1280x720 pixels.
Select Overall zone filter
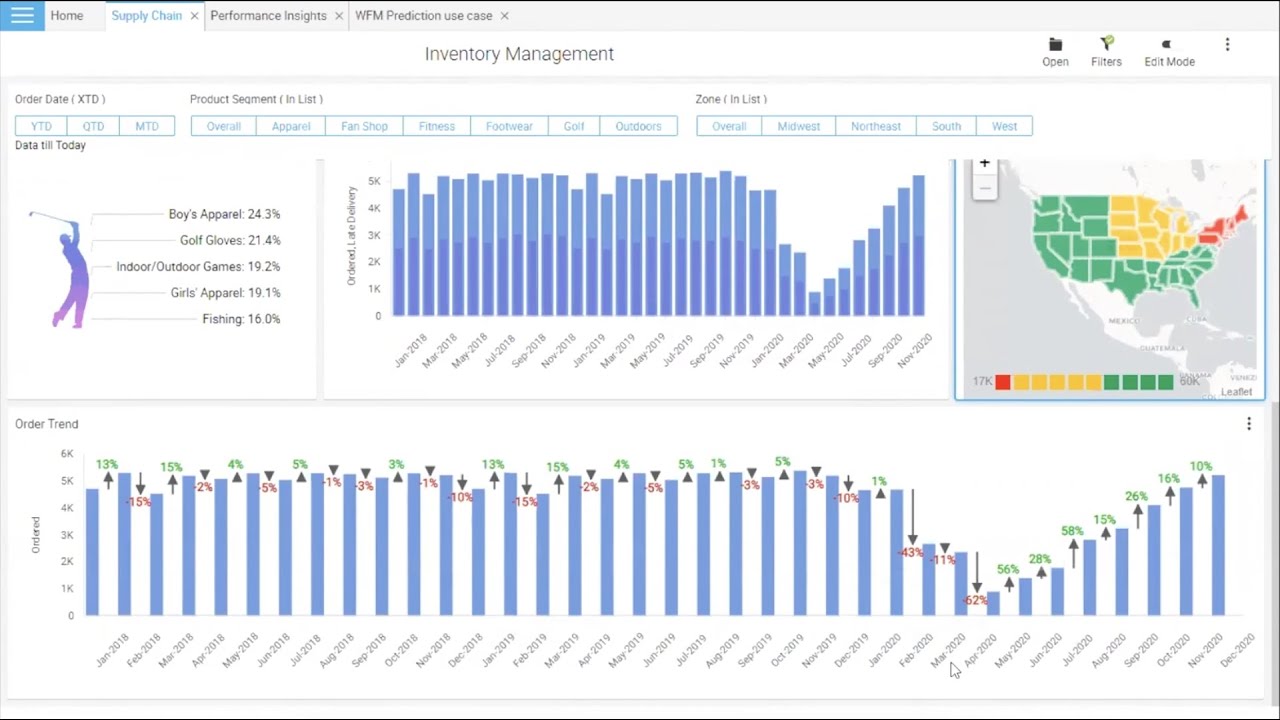pos(729,126)
